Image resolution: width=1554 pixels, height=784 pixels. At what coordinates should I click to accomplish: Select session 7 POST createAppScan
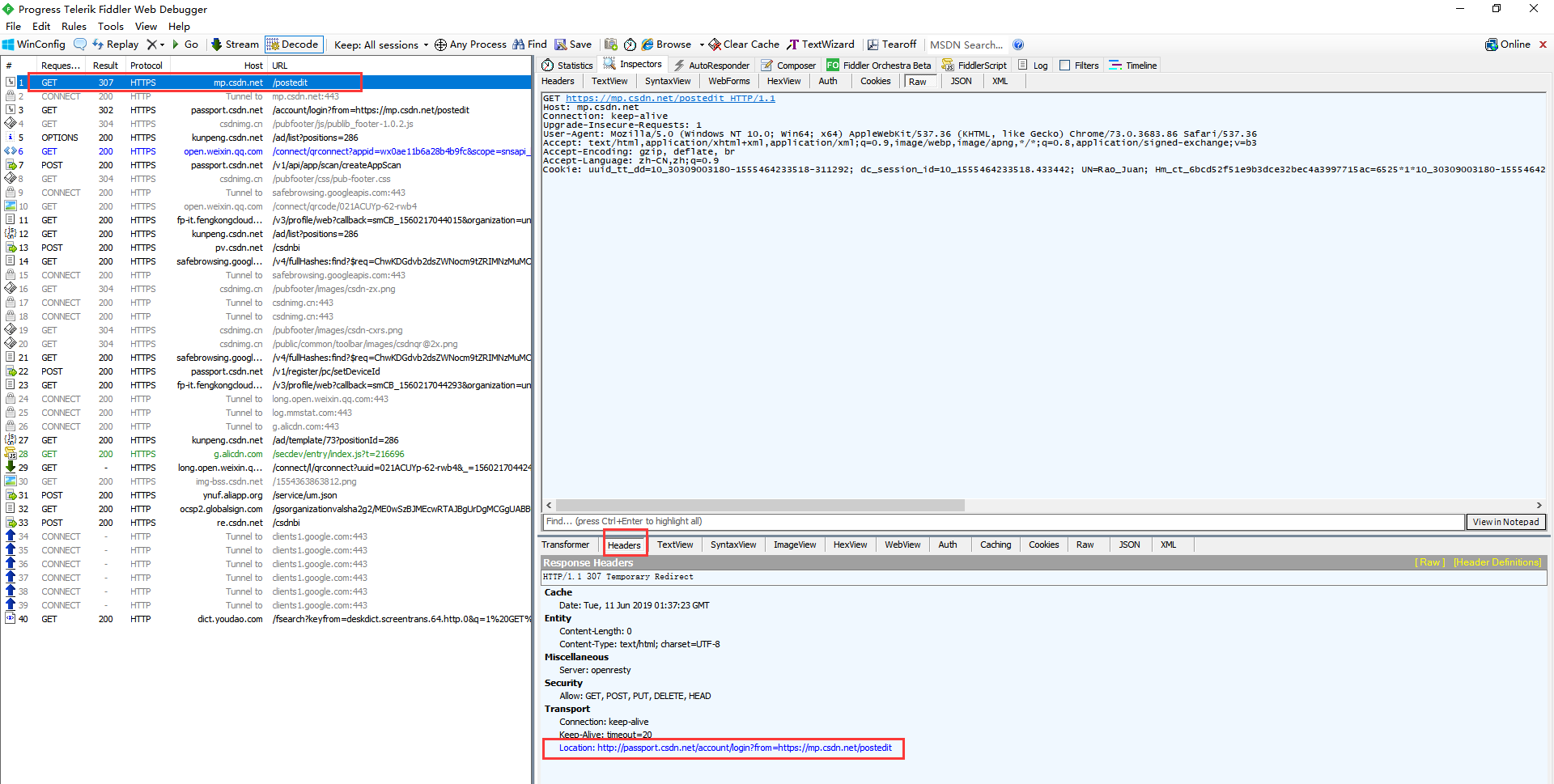[x=266, y=165]
